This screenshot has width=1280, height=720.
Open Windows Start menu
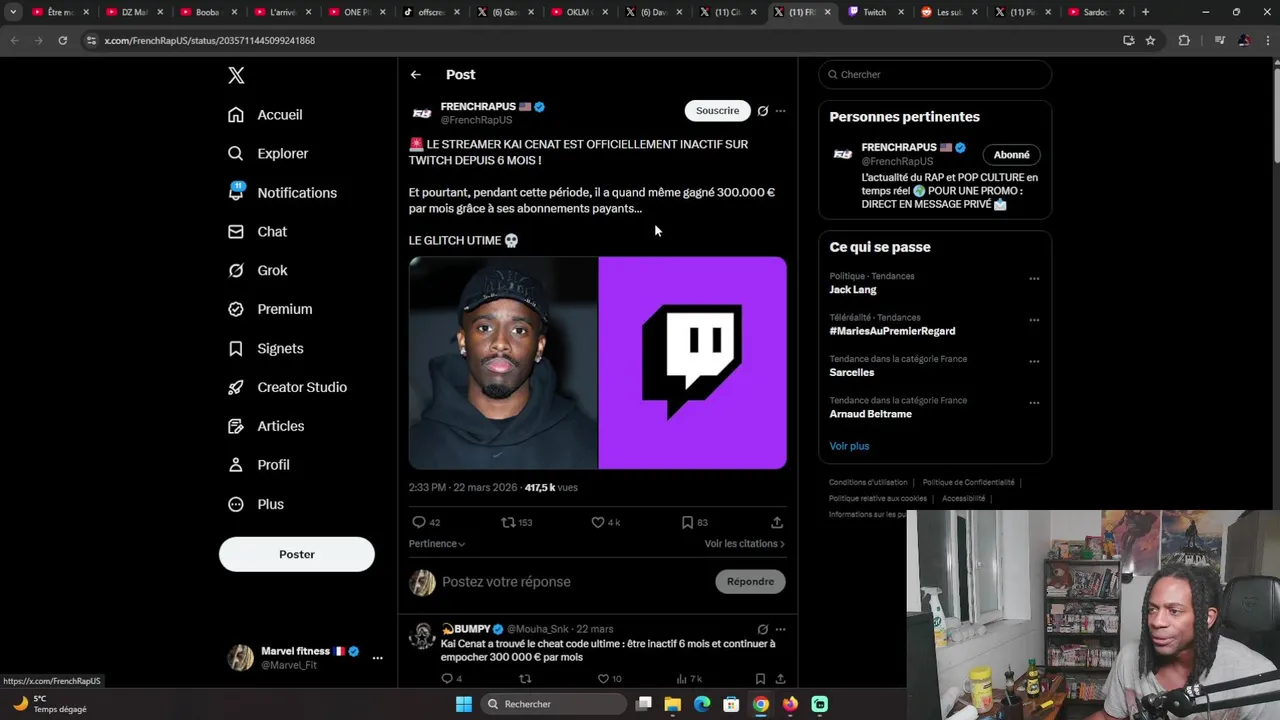click(x=464, y=704)
